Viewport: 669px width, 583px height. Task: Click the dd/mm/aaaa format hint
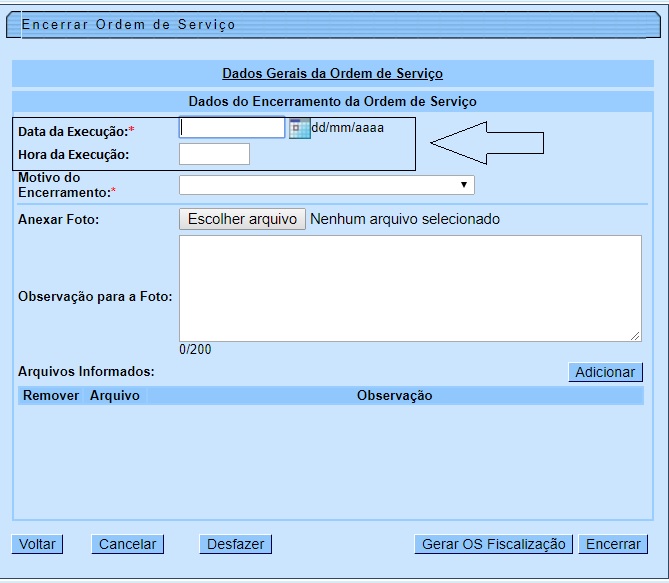pyautogui.click(x=348, y=128)
